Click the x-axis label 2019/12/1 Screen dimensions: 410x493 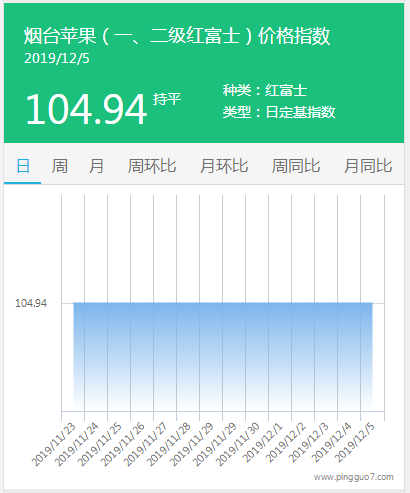tap(263, 443)
